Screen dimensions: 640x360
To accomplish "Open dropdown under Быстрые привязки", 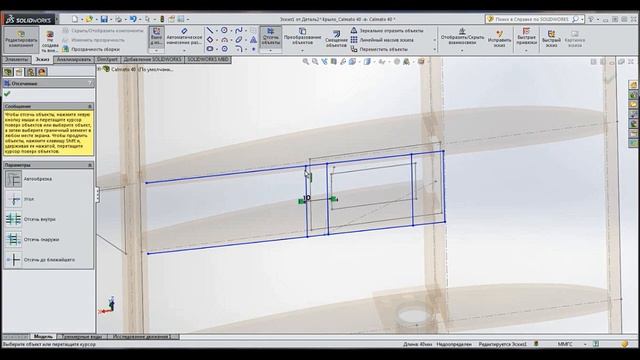I will 526,51.
